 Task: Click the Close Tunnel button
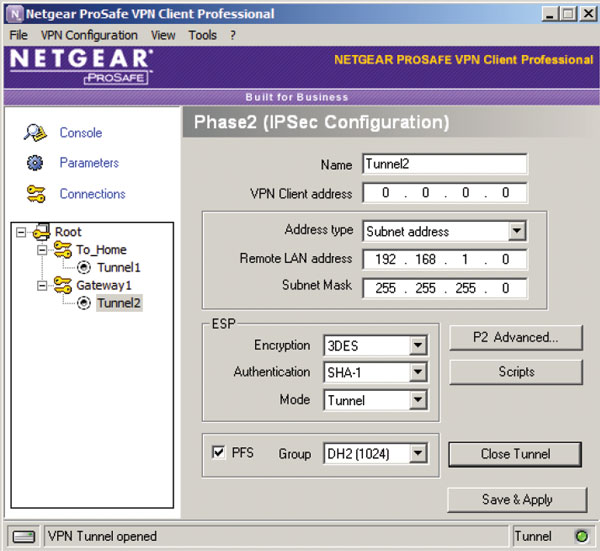[x=515, y=454]
